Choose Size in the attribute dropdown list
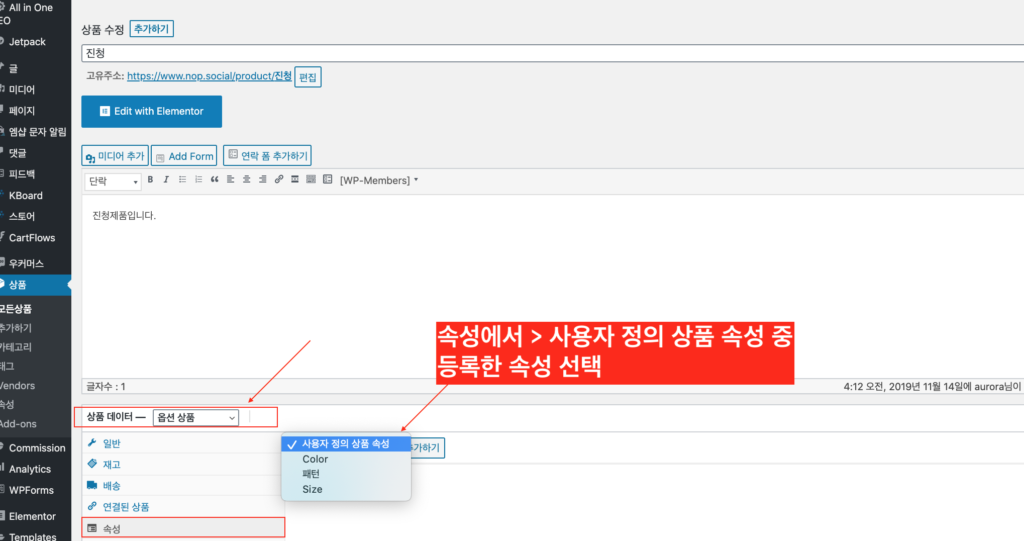 (x=312, y=489)
